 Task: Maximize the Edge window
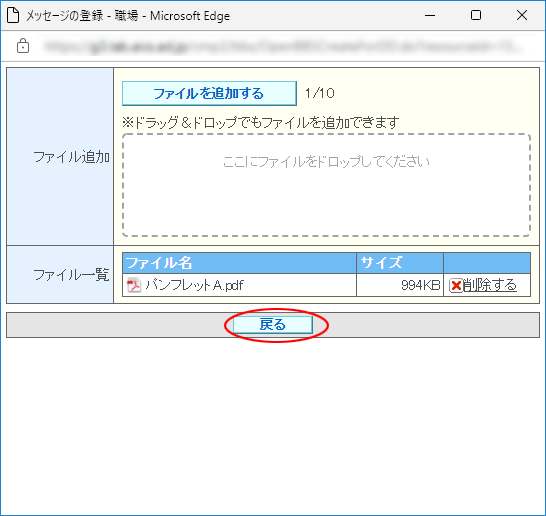pyautogui.click(x=476, y=15)
